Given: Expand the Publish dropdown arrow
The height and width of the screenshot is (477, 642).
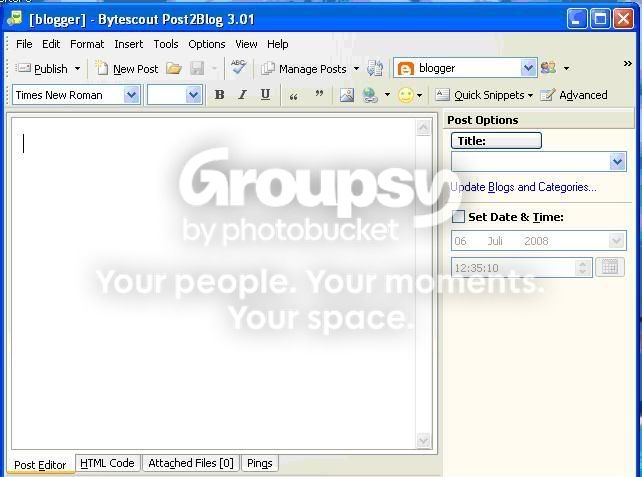Looking at the screenshot, I should [x=77, y=69].
